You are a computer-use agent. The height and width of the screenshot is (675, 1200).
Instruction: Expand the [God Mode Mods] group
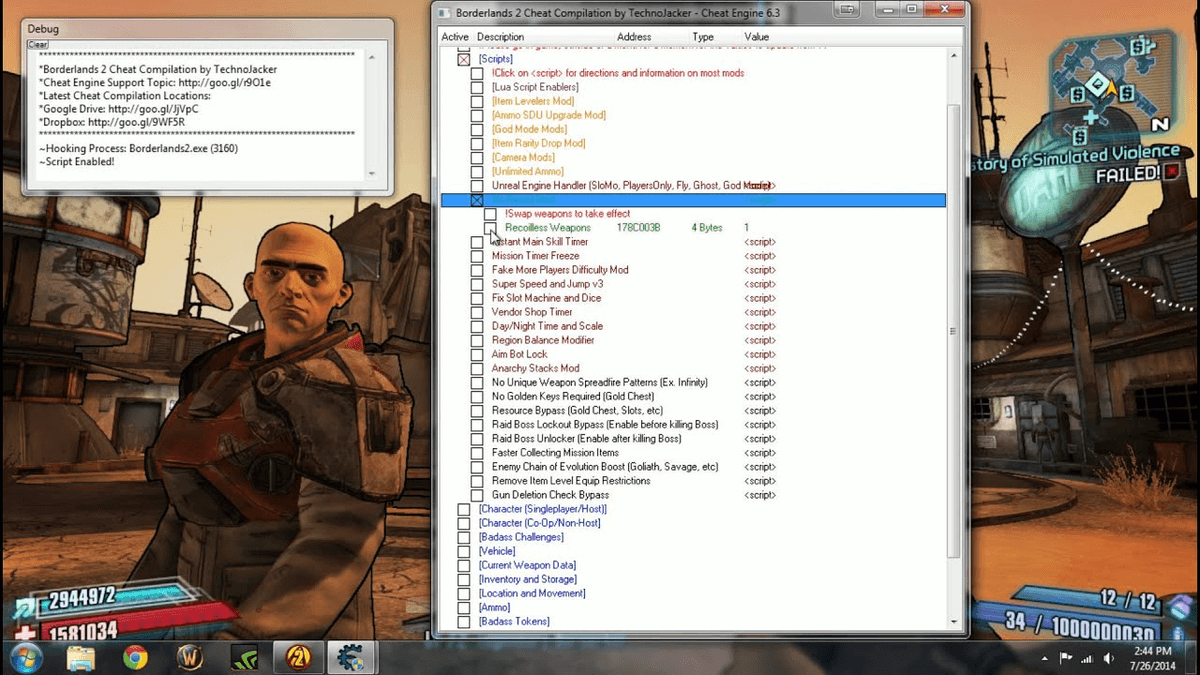[477, 129]
